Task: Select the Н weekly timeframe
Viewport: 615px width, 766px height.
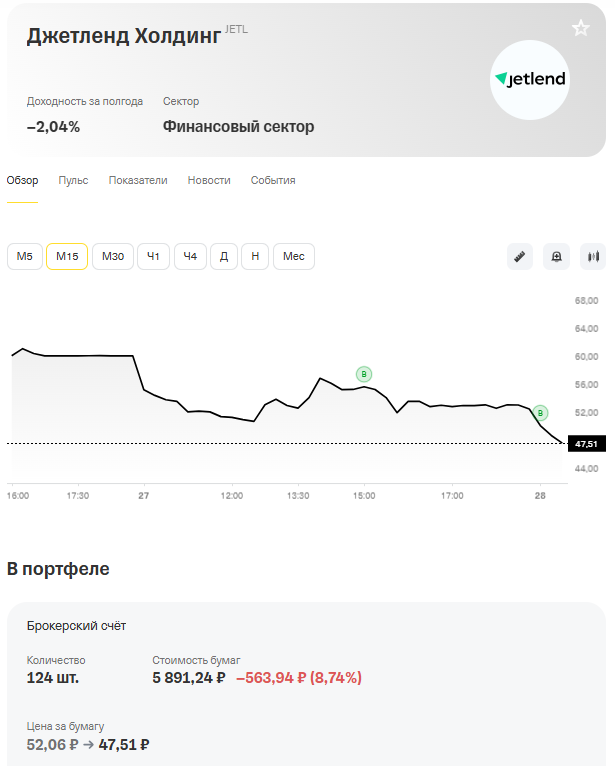Action: (255, 256)
